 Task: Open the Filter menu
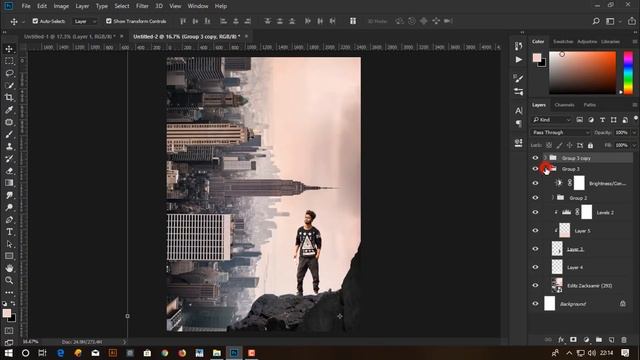click(x=142, y=6)
